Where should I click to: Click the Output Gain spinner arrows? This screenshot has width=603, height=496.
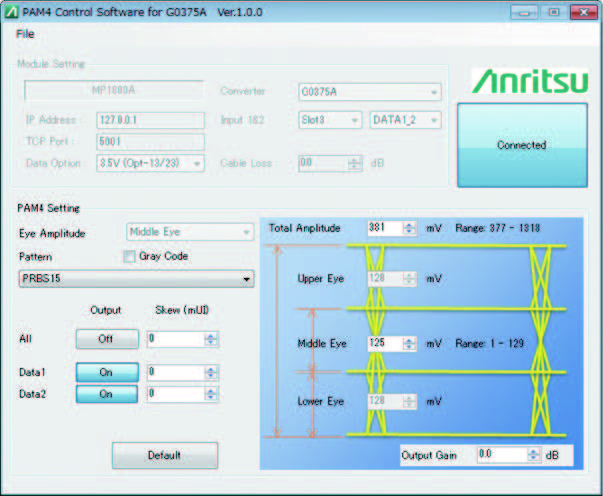(x=533, y=454)
